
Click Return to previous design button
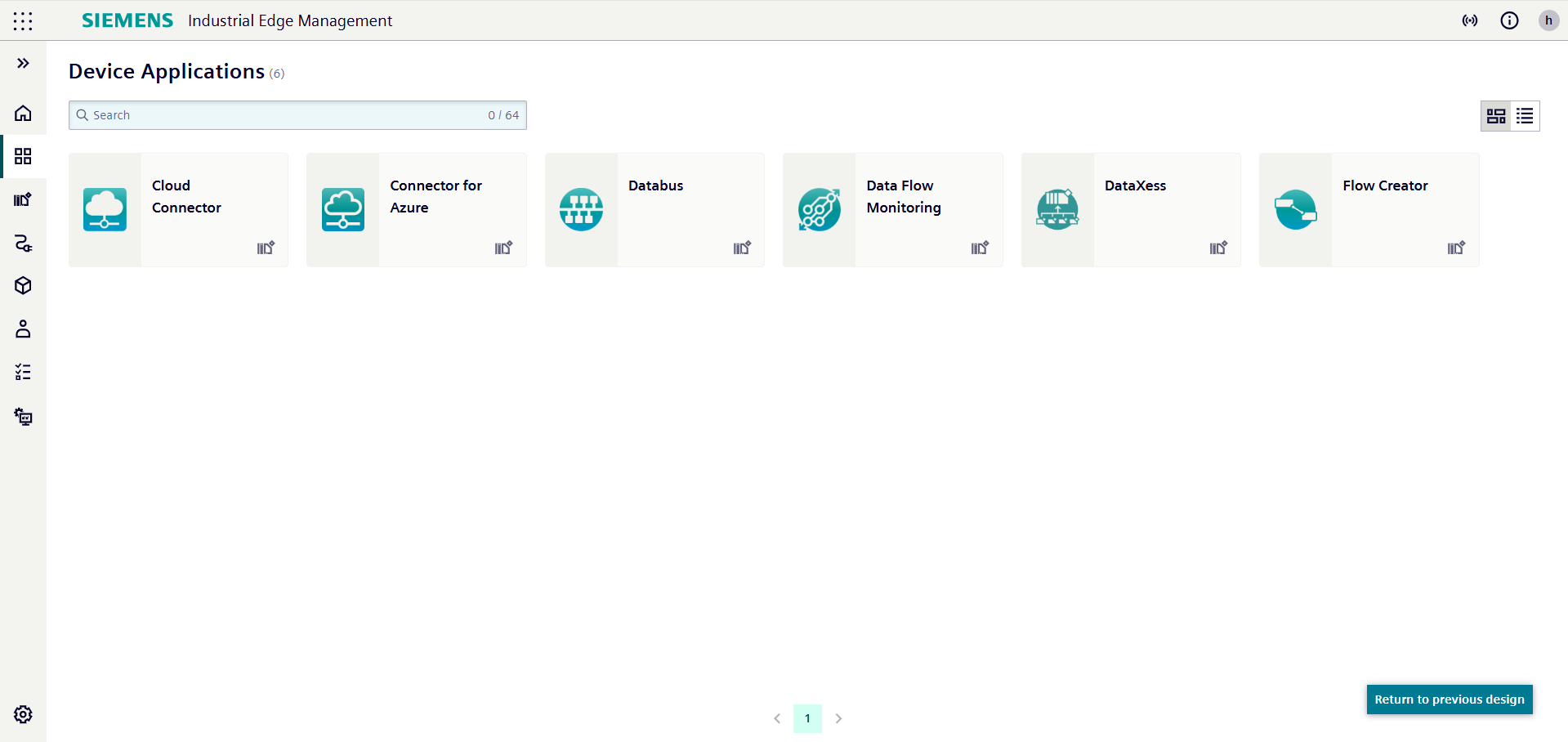click(1450, 700)
